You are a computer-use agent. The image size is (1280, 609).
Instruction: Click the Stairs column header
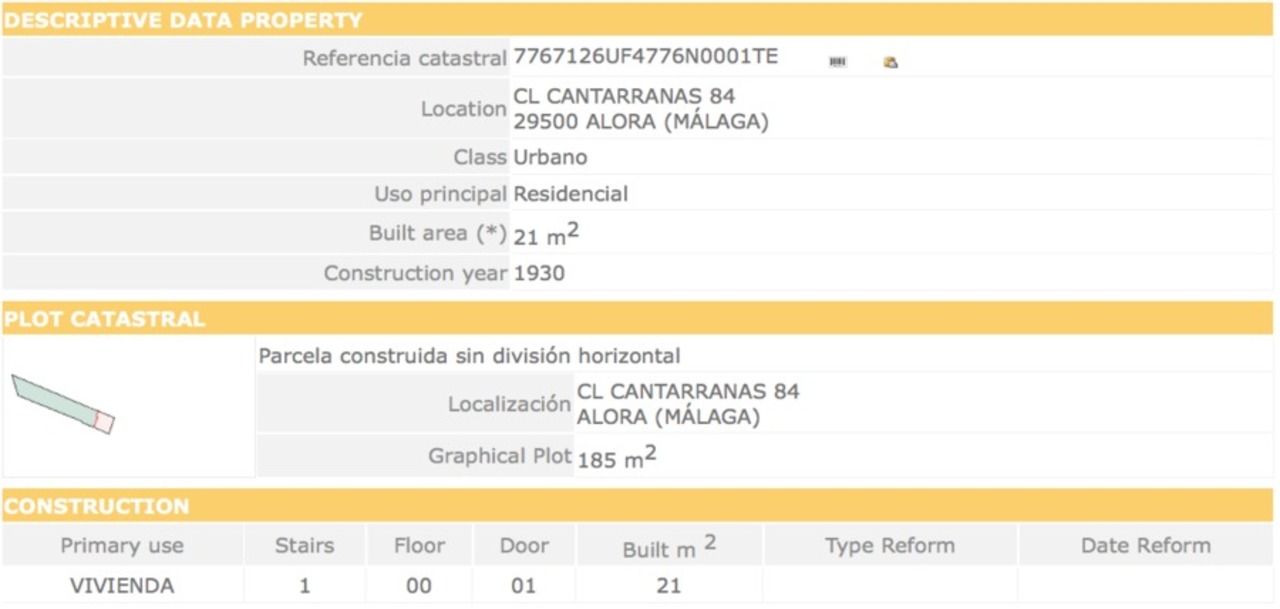tap(304, 546)
